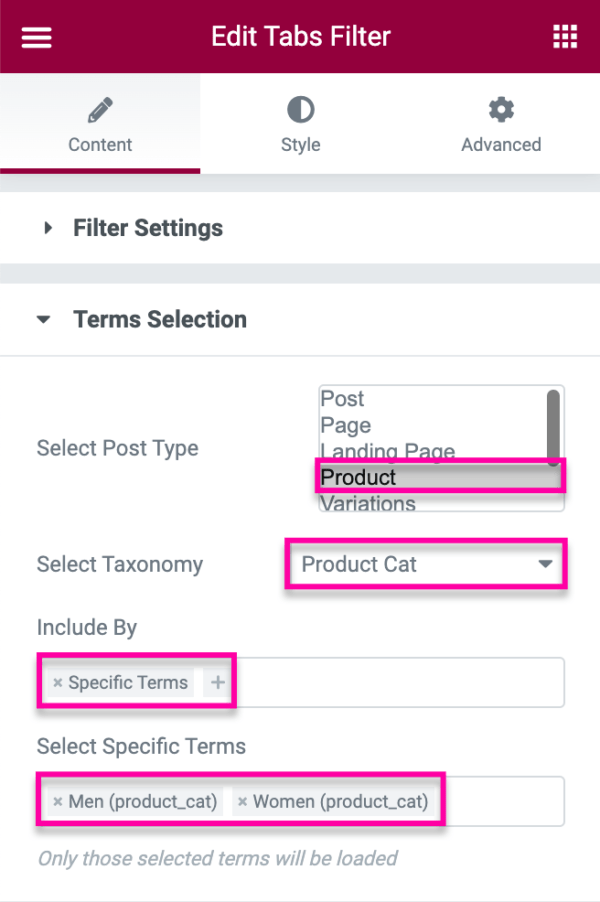Screen dimensions: 600x902
Task: Click the pencil icon above Content
Action: [100, 110]
